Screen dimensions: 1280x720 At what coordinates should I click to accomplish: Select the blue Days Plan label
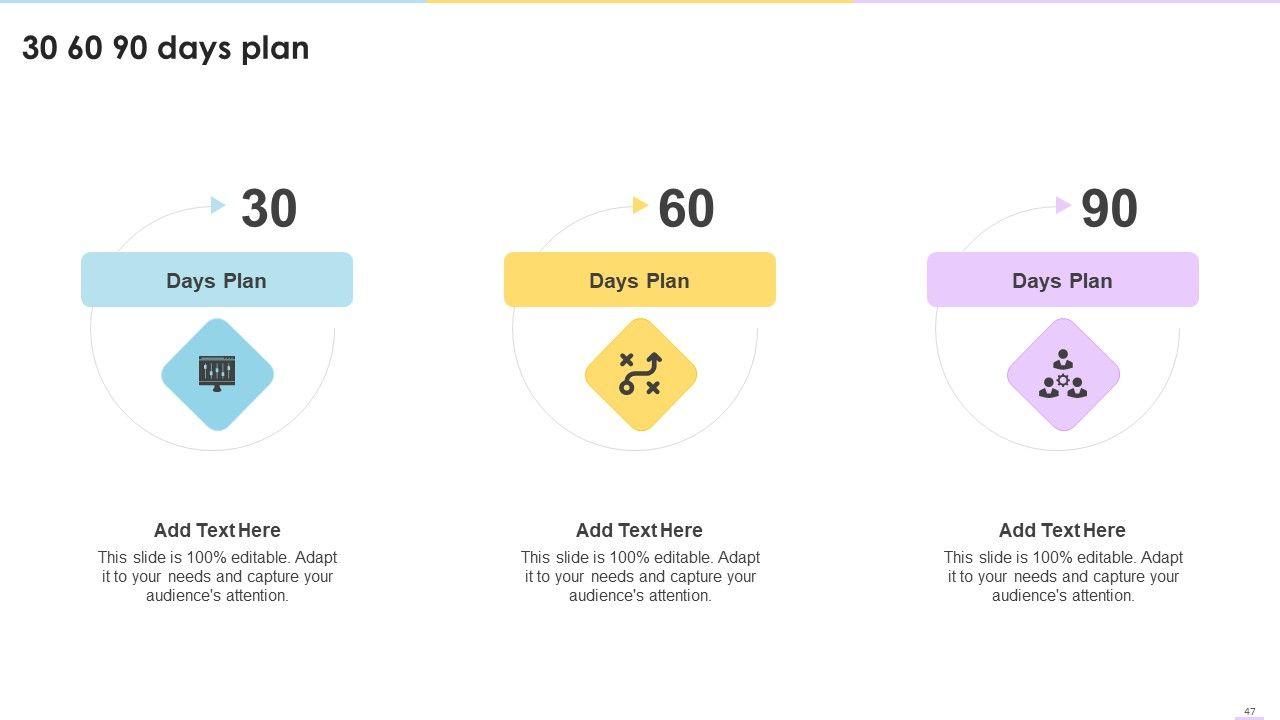click(217, 280)
